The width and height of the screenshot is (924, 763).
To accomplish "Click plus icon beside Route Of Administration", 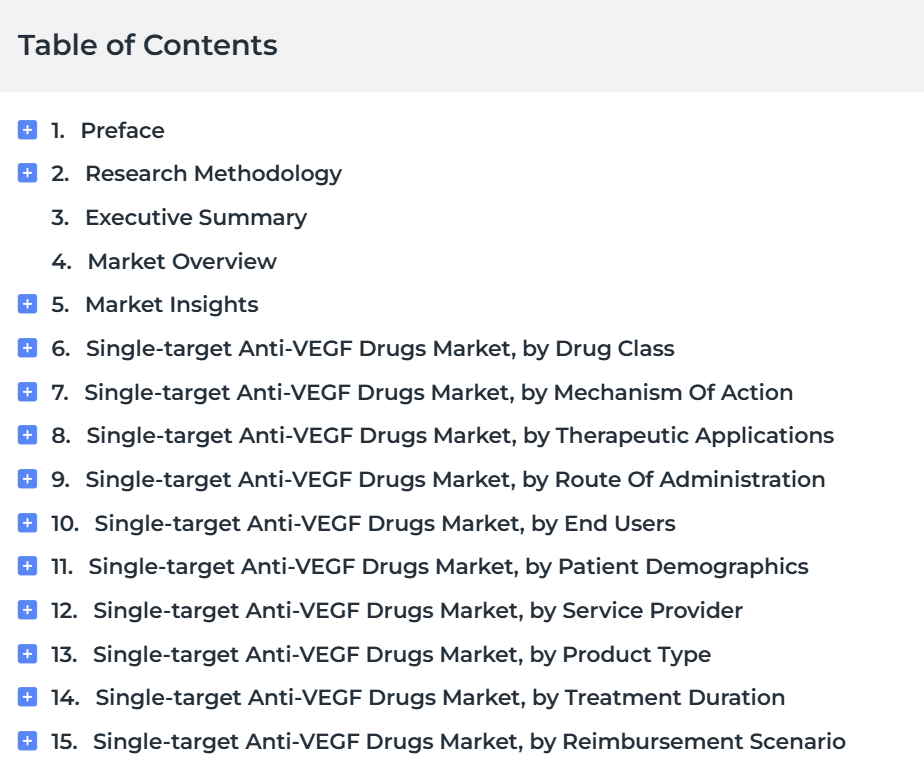I will click(27, 479).
